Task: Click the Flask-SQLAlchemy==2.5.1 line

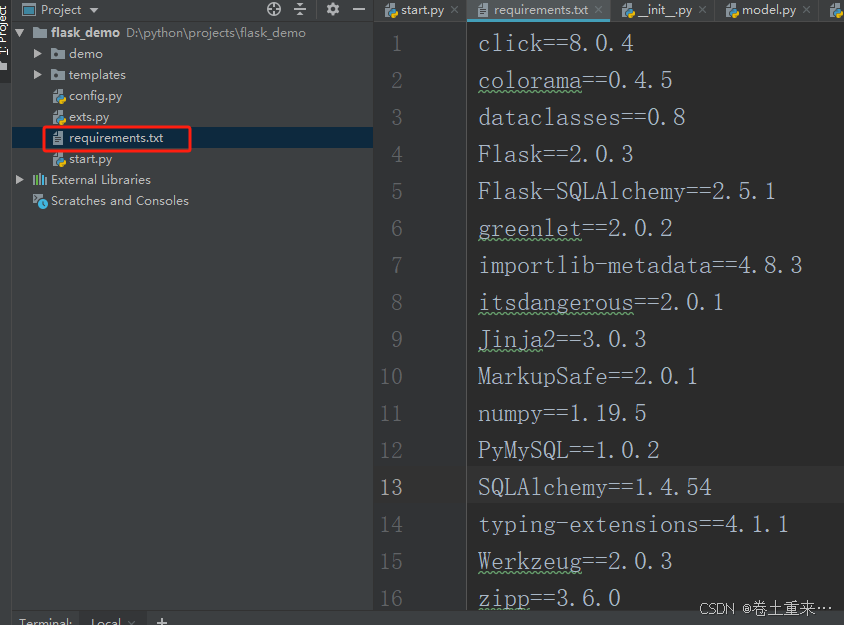Action: point(627,192)
